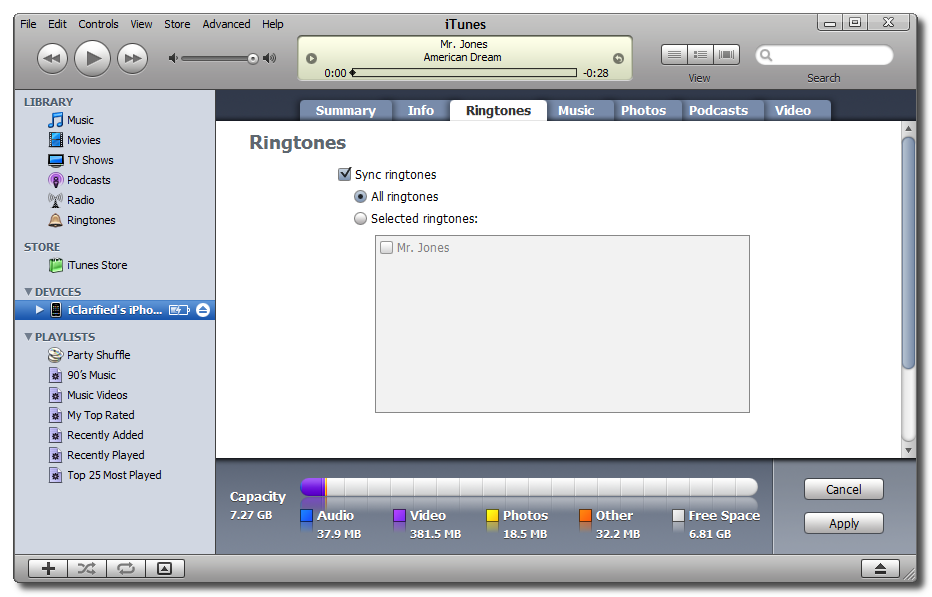
Task: Click the Play button
Action: pos(92,58)
